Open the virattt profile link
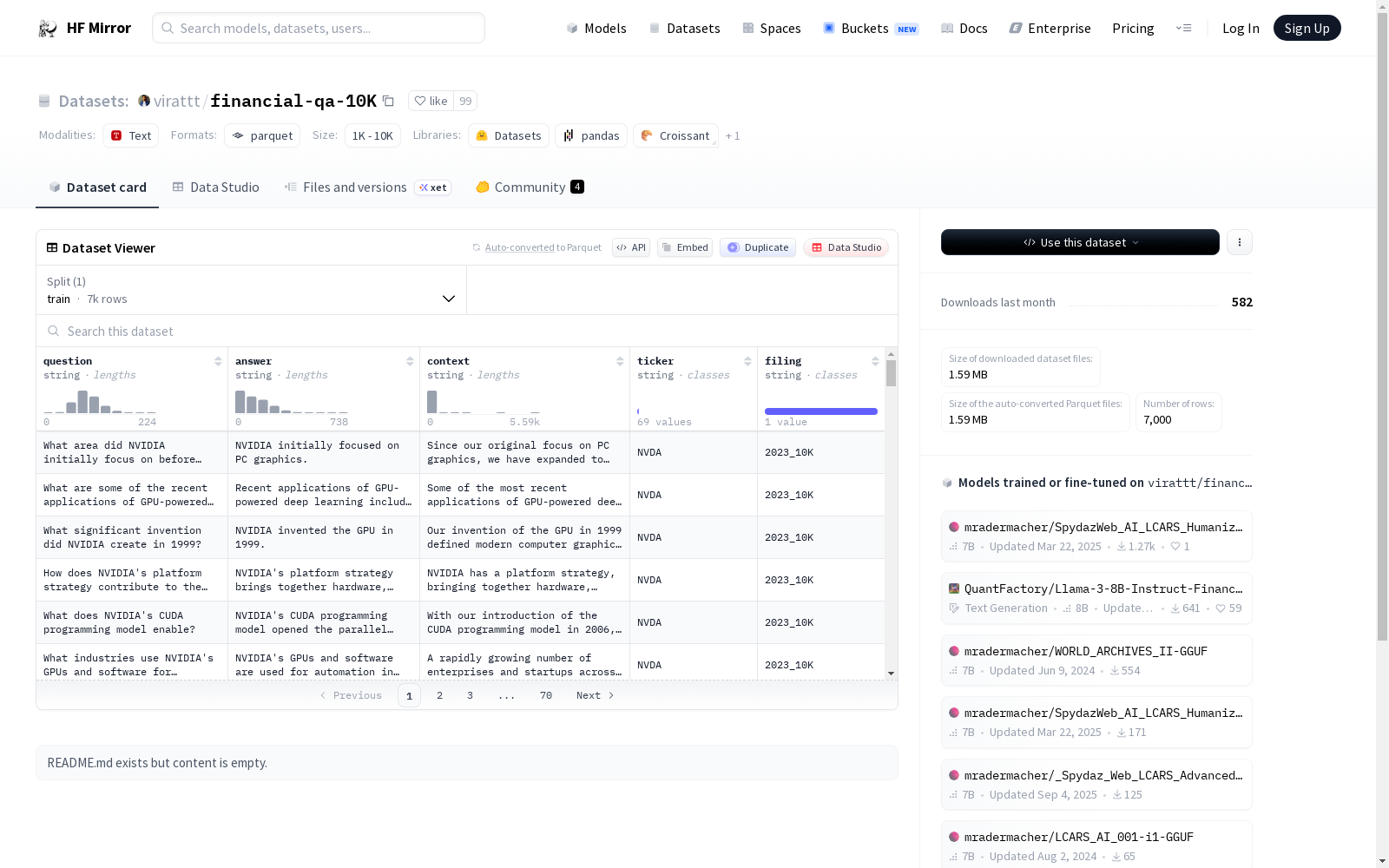Viewport: 1389px width, 868px height. [x=177, y=102]
